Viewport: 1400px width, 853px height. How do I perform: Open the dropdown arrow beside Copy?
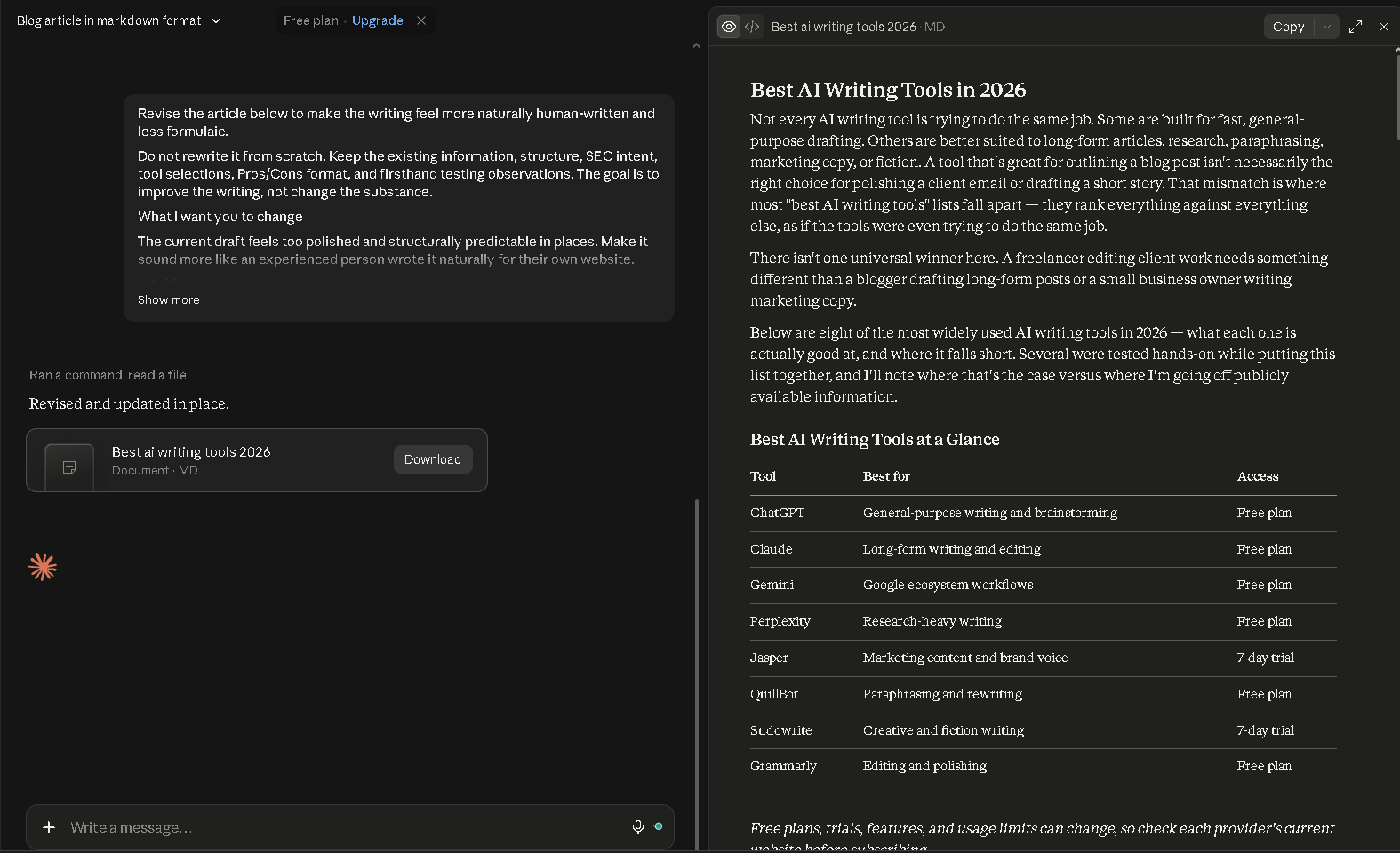(1327, 27)
